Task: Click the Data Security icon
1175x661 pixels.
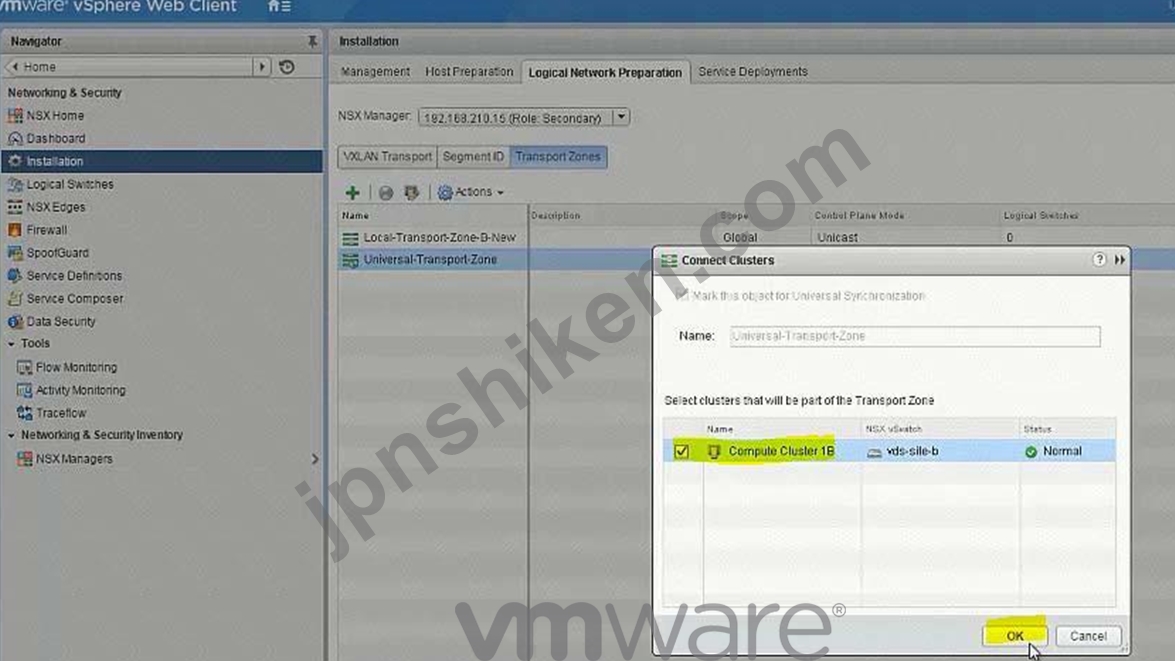Action: [15, 322]
